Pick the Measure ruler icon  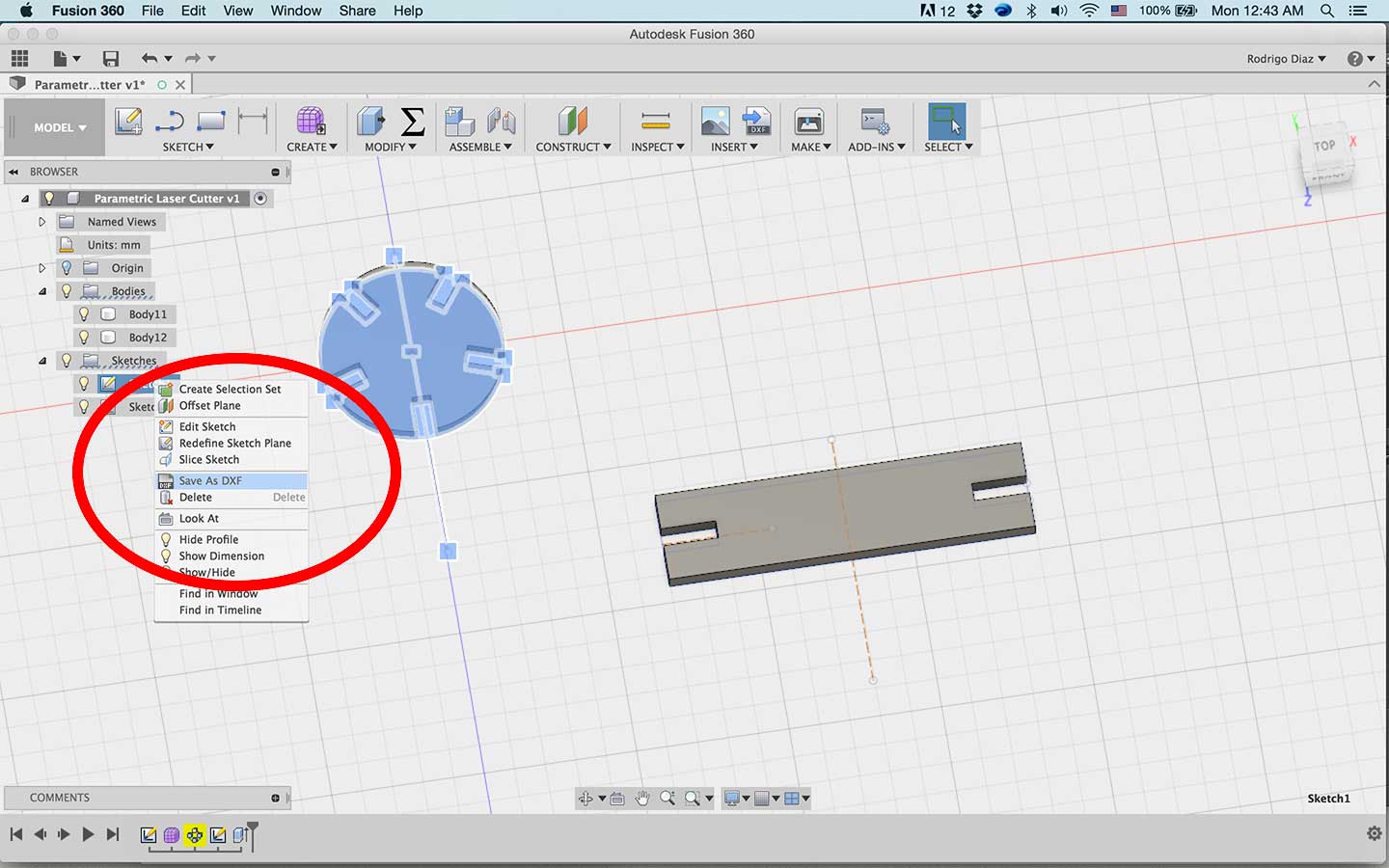pos(656,122)
